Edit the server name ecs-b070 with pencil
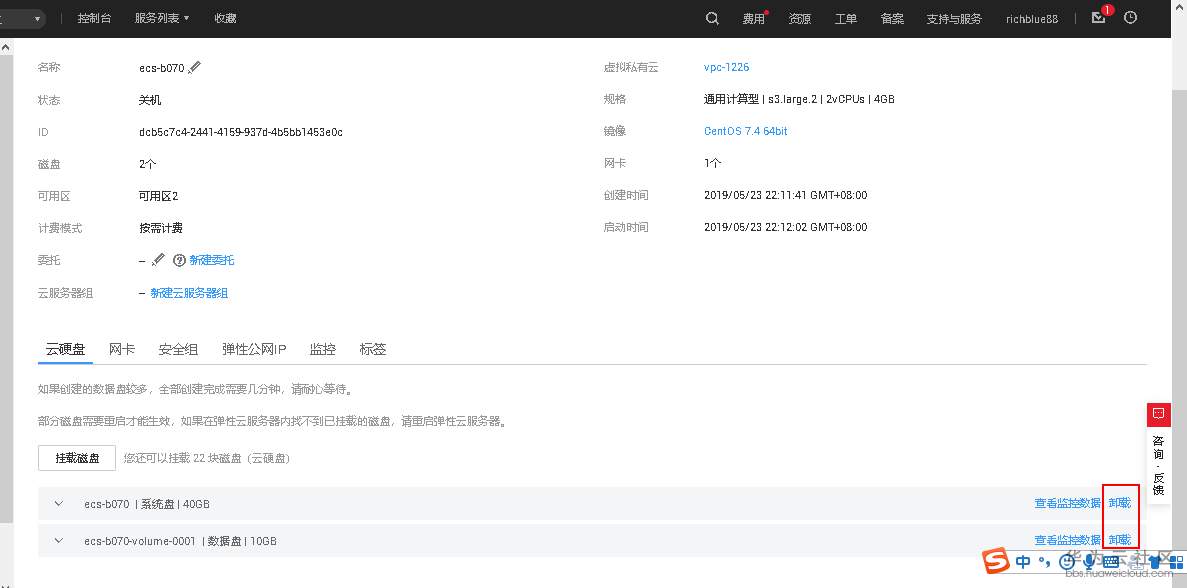This screenshot has width=1187, height=588. pyautogui.click(x=195, y=67)
